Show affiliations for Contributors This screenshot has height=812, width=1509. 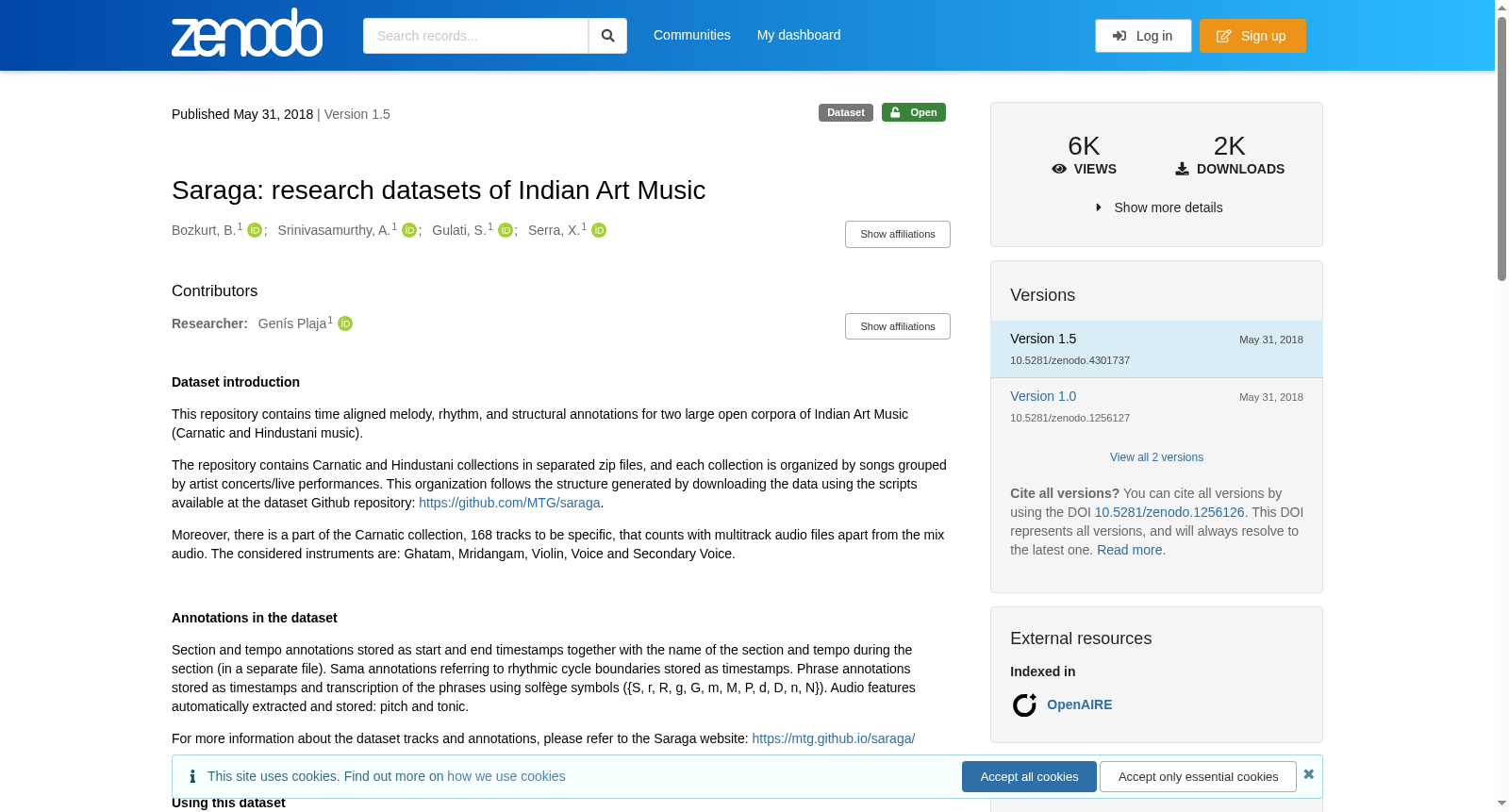point(898,326)
